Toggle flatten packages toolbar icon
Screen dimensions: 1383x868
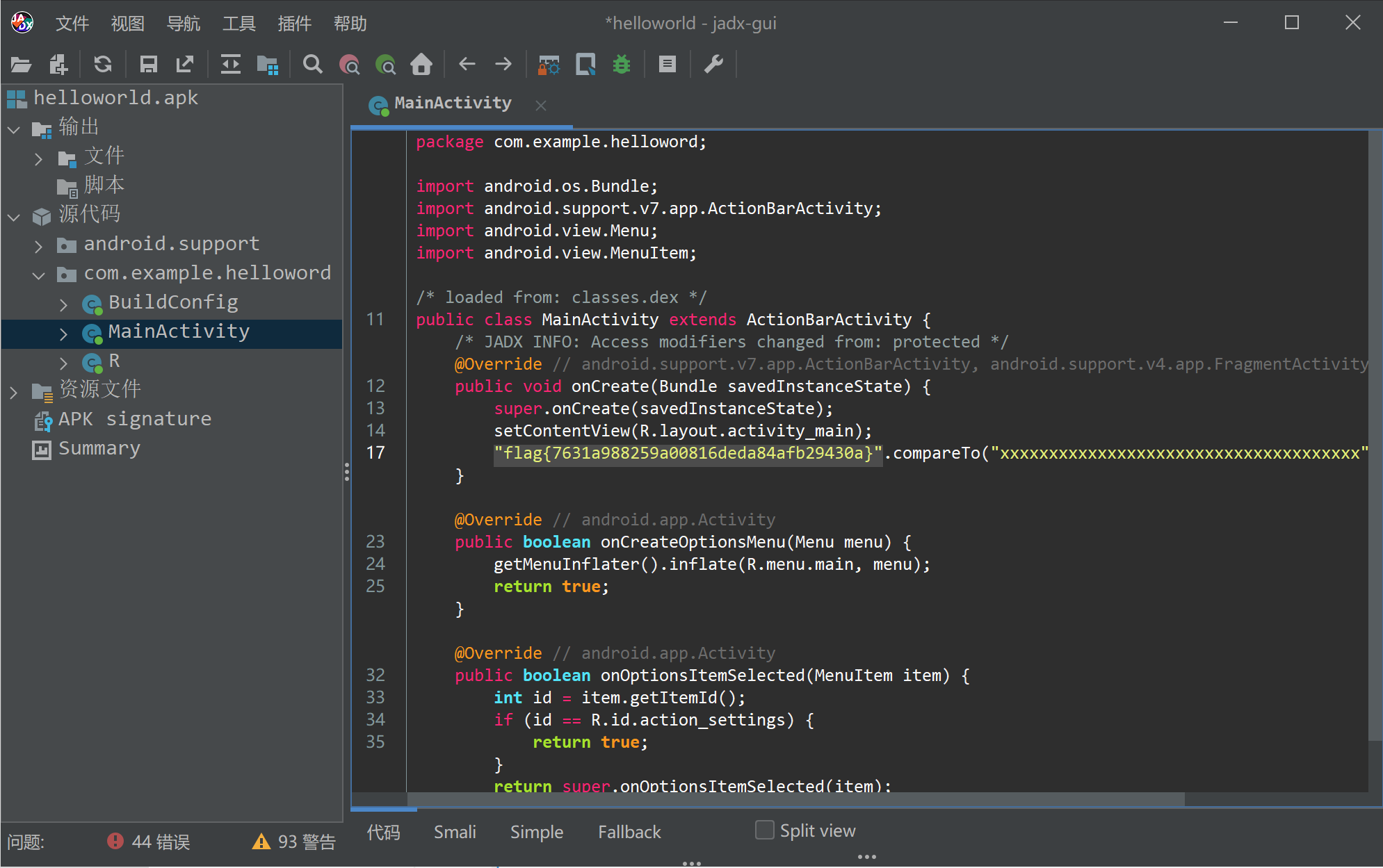click(x=268, y=65)
